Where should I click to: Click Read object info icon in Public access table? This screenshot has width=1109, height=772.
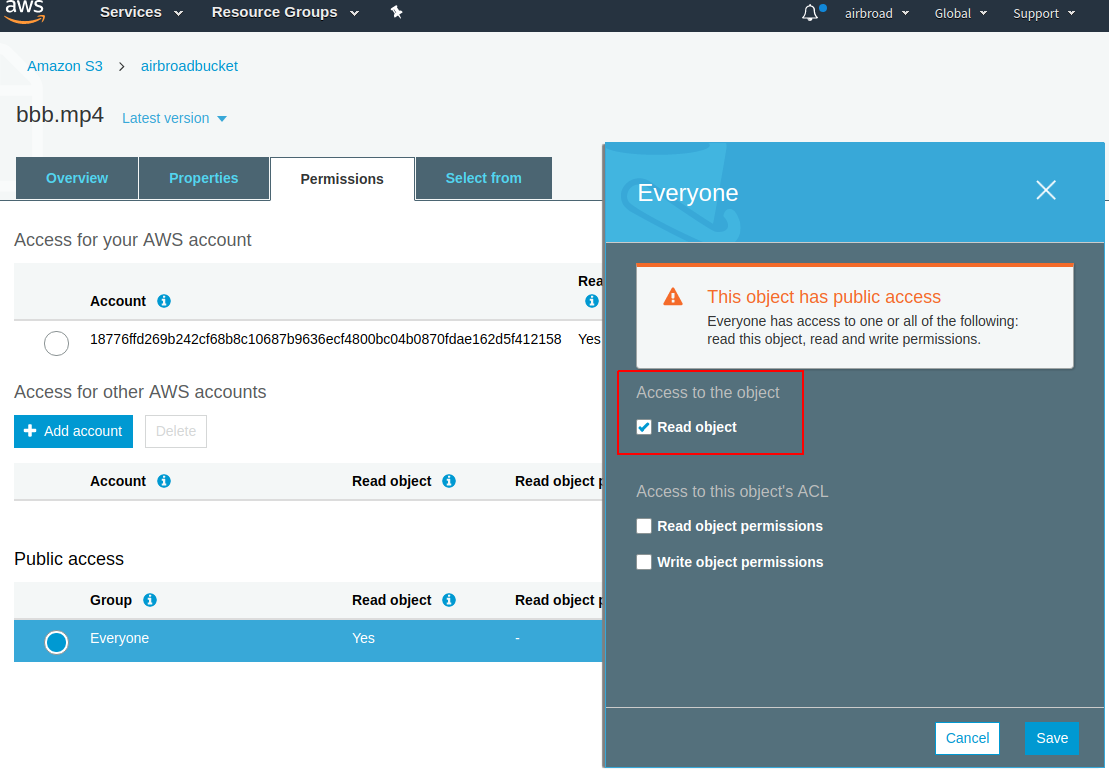click(449, 600)
